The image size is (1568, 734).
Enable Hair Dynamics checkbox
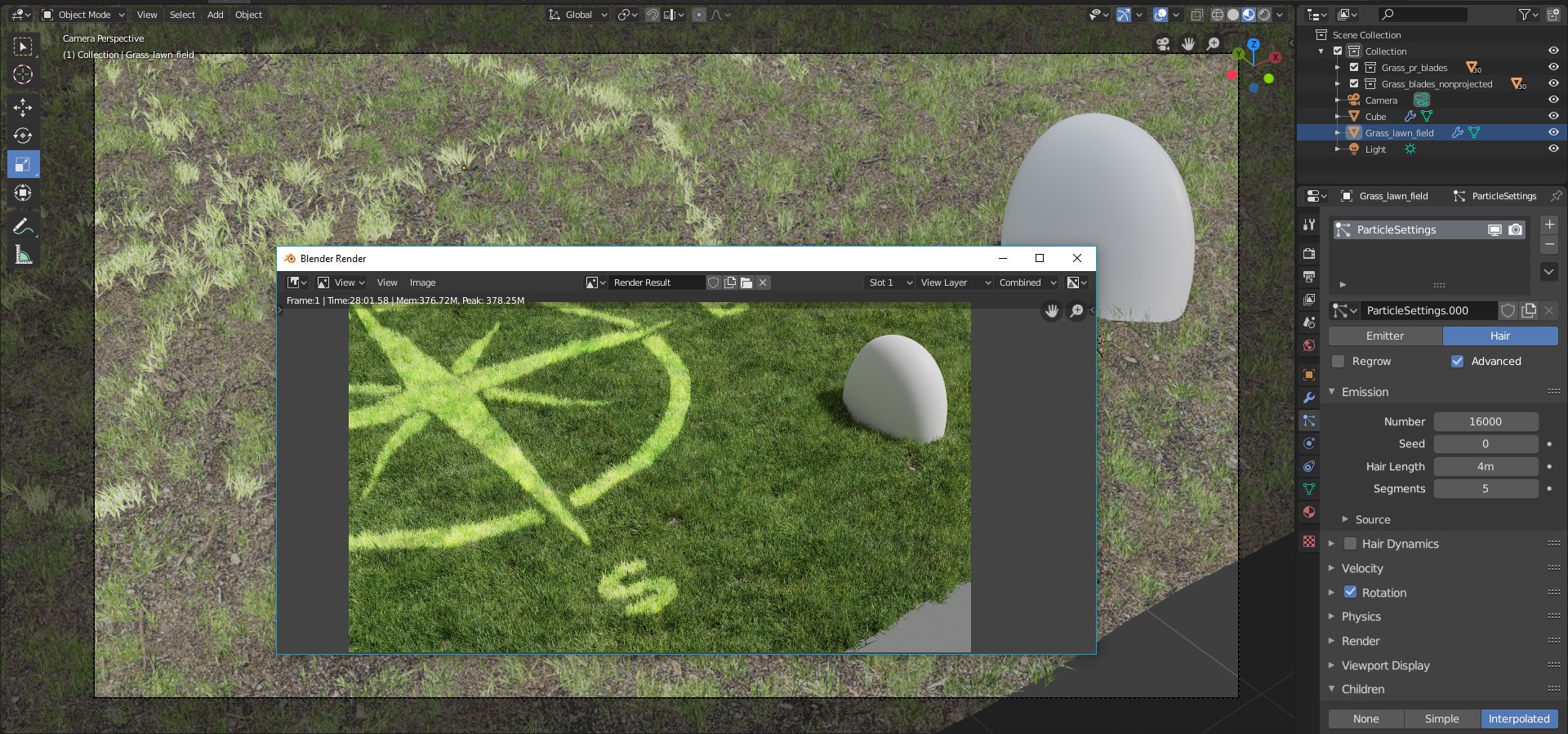1350,544
